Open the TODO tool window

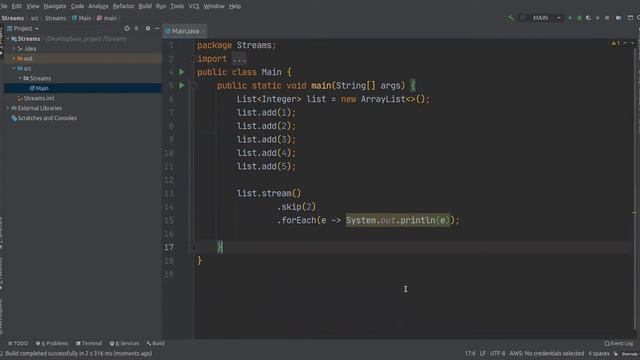(x=18, y=343)
